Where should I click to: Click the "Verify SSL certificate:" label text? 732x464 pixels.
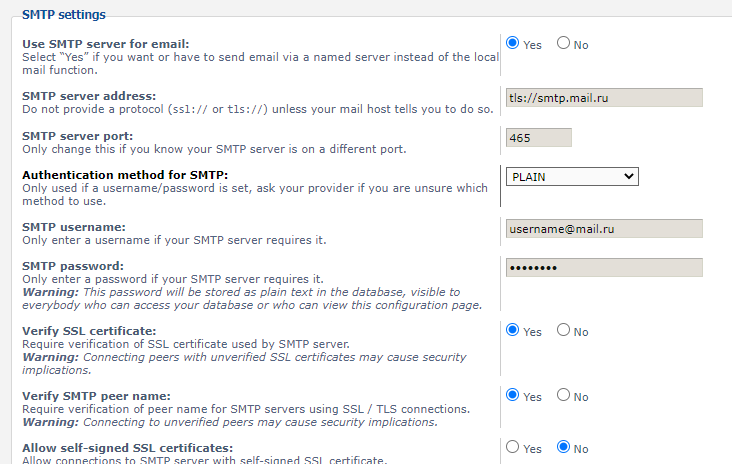point(89,331)
